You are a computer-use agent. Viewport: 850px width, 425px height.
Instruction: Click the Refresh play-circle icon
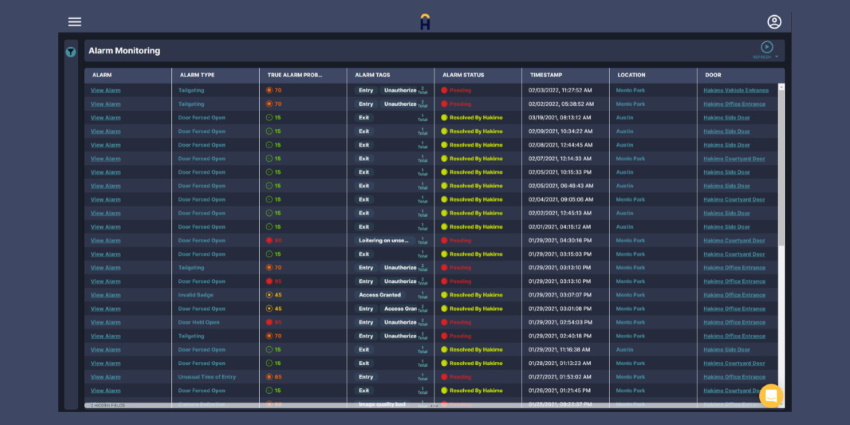tap(767, 46)
